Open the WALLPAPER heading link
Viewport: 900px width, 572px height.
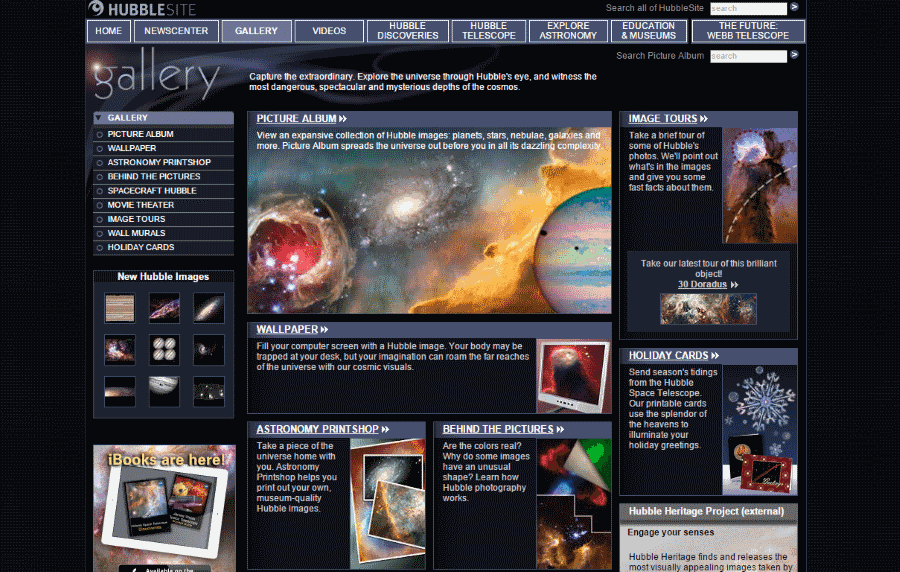point(292,329)
